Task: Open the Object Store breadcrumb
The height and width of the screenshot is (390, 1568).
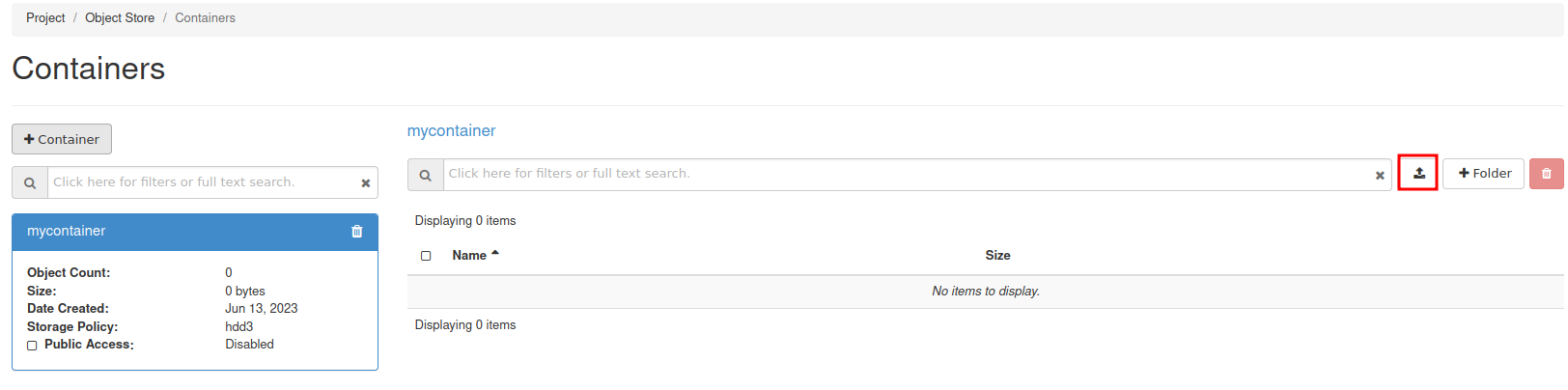Action: 120,18
